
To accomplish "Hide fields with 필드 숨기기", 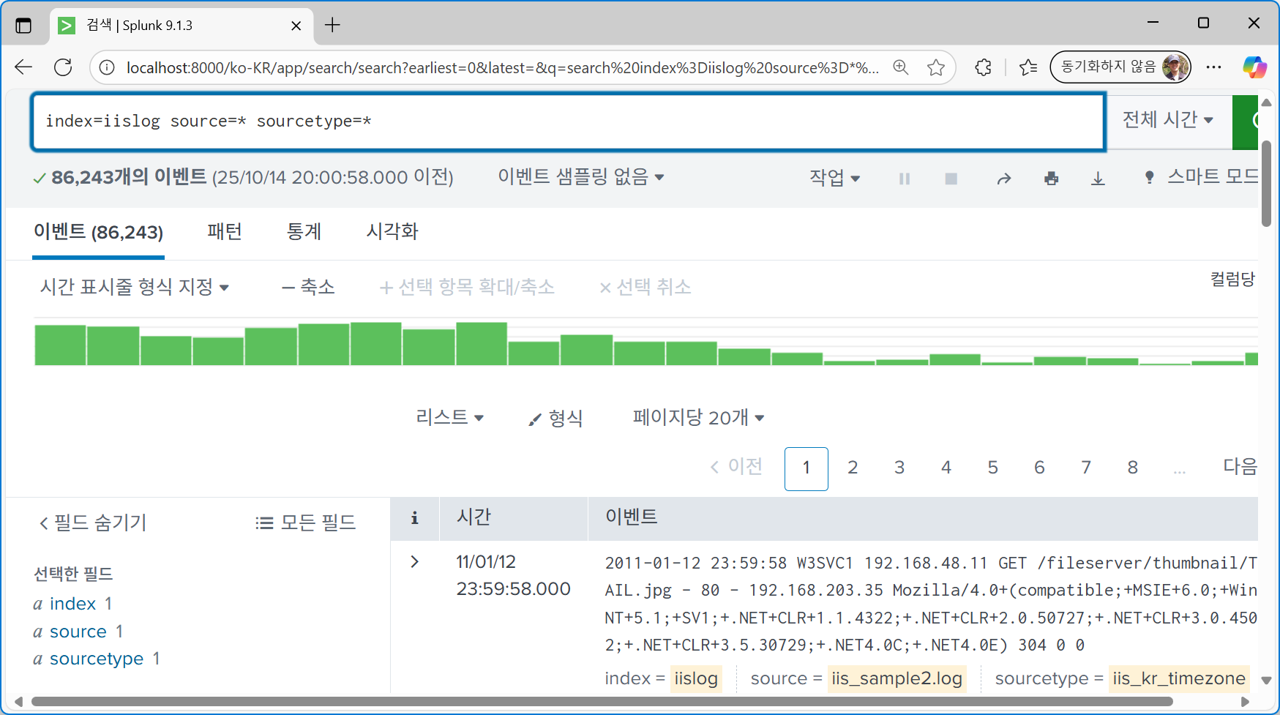I will click(92, 522).
